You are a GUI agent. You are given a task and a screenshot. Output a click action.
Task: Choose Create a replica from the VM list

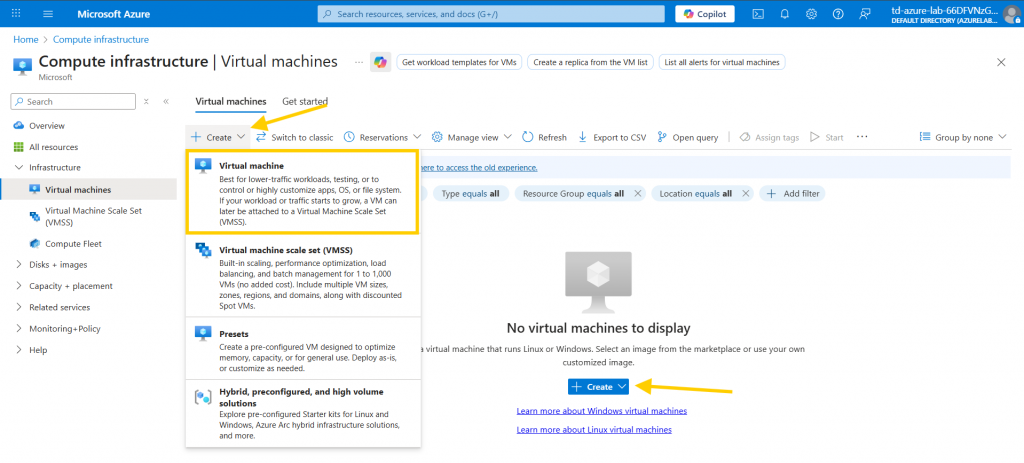tap(590, 62)
